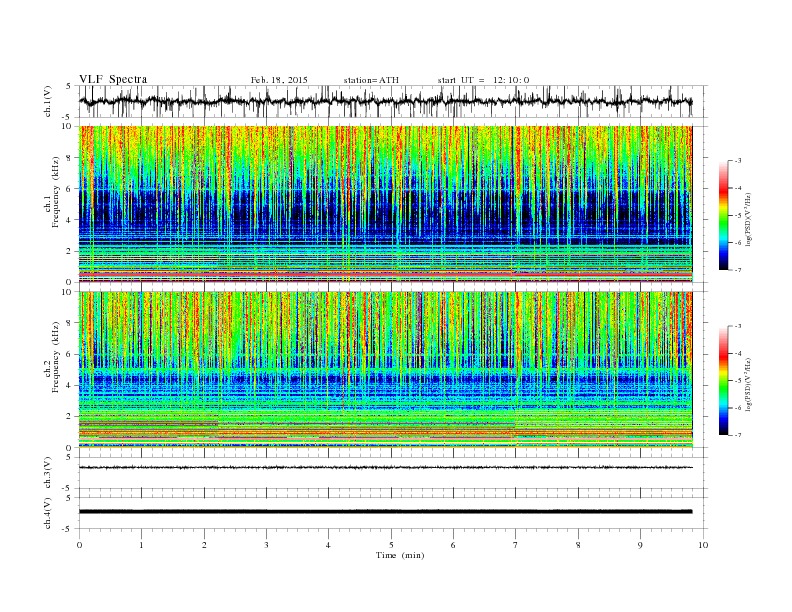The height and width of the screenshot is (612, 792).
Task: Click the ch.1 voltage waveform trace
Action: (385, 101)
